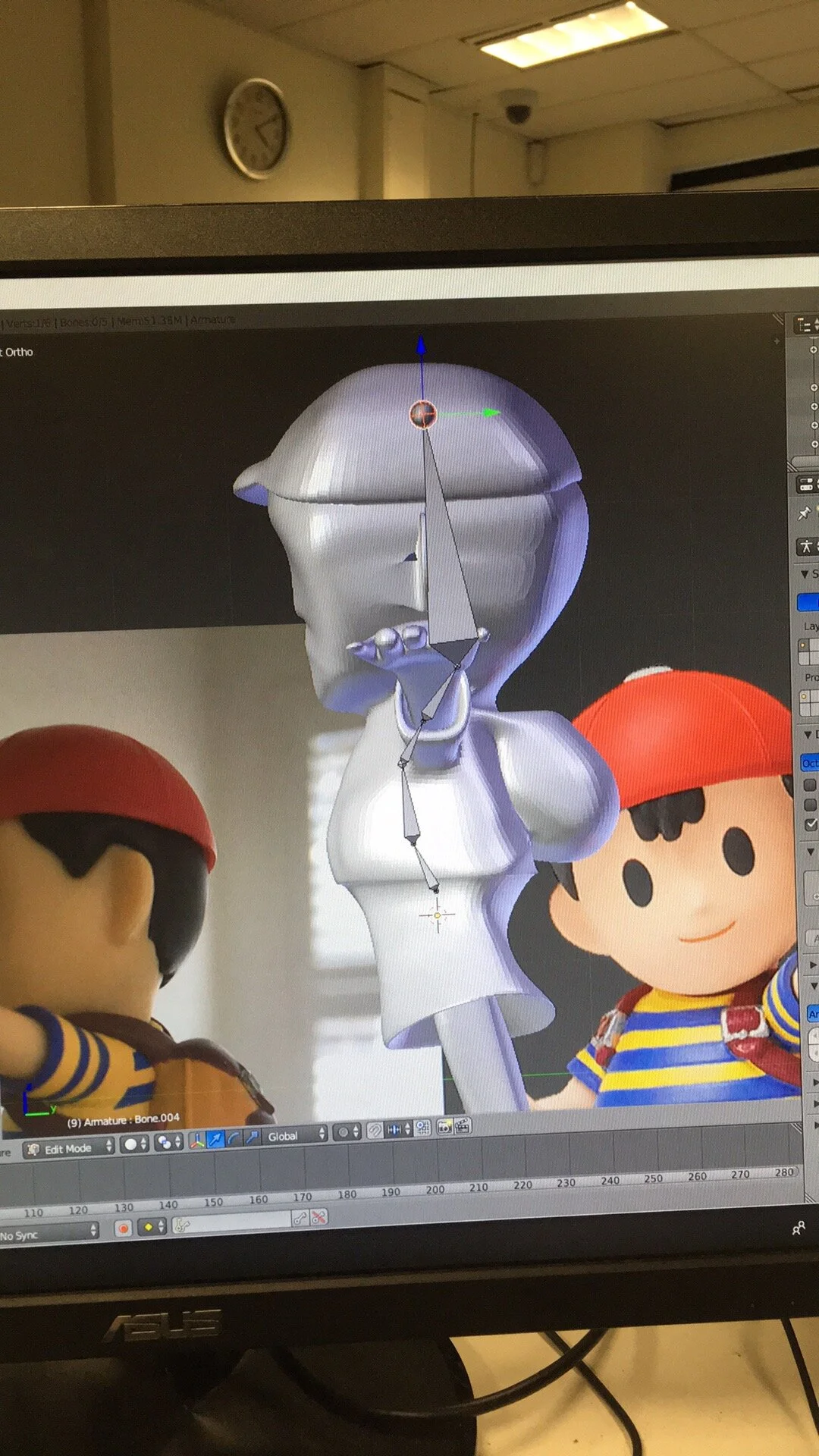Click the green Y-axis manipulator arrow

click(x=491, y=413)
